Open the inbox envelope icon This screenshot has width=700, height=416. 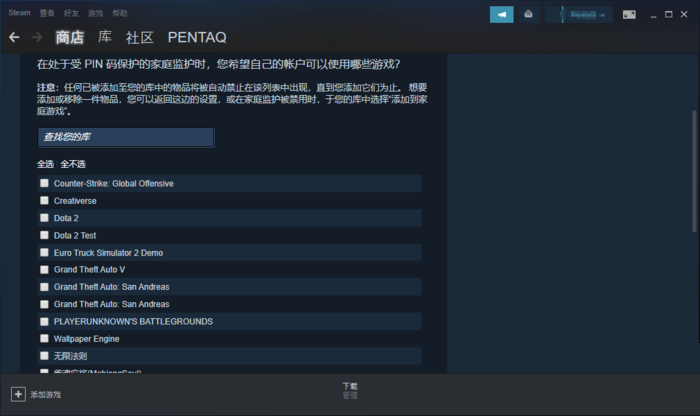(529, 14)
